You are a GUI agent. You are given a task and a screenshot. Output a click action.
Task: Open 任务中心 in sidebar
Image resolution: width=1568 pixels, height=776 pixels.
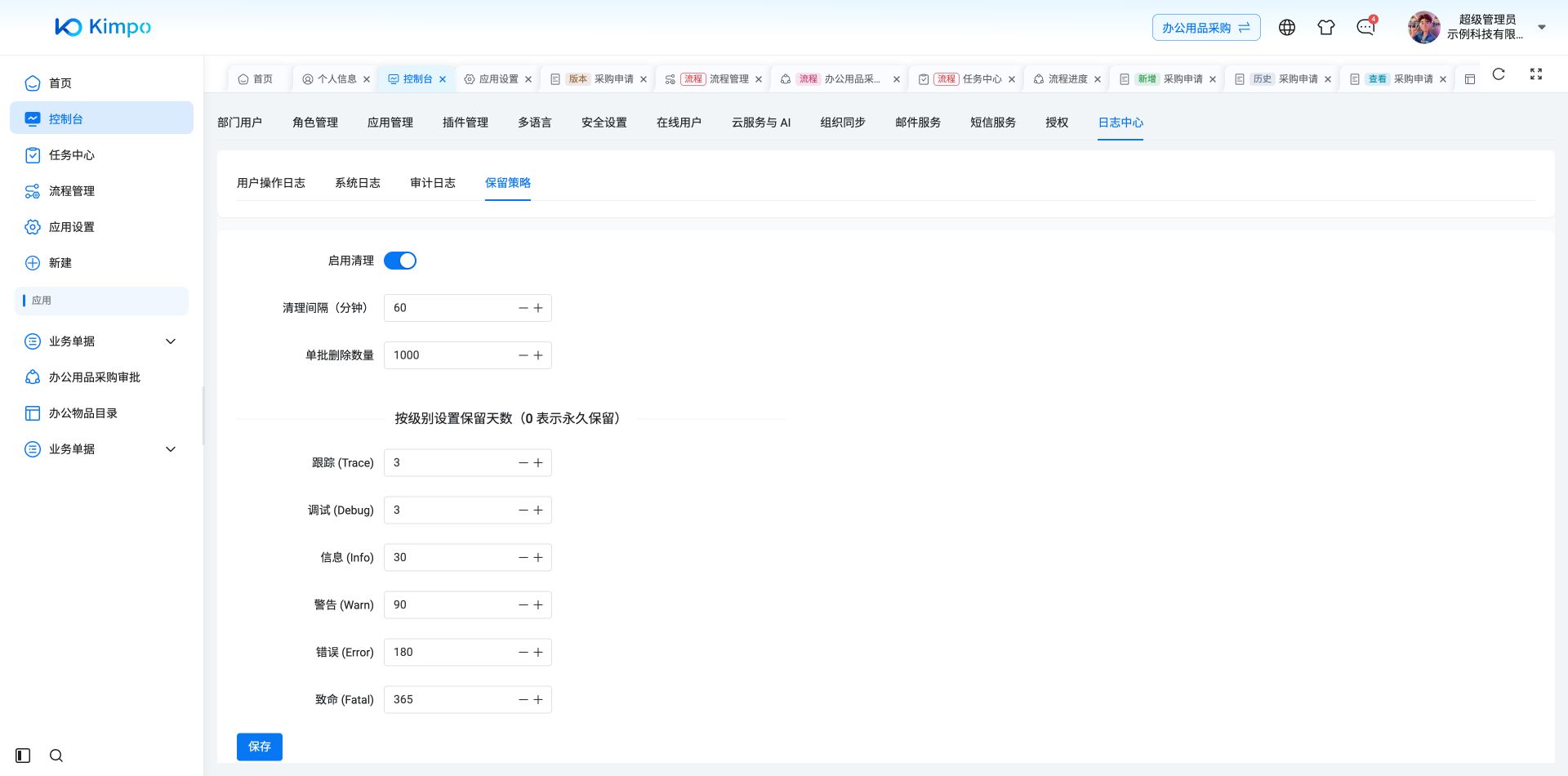coord(101,155)
